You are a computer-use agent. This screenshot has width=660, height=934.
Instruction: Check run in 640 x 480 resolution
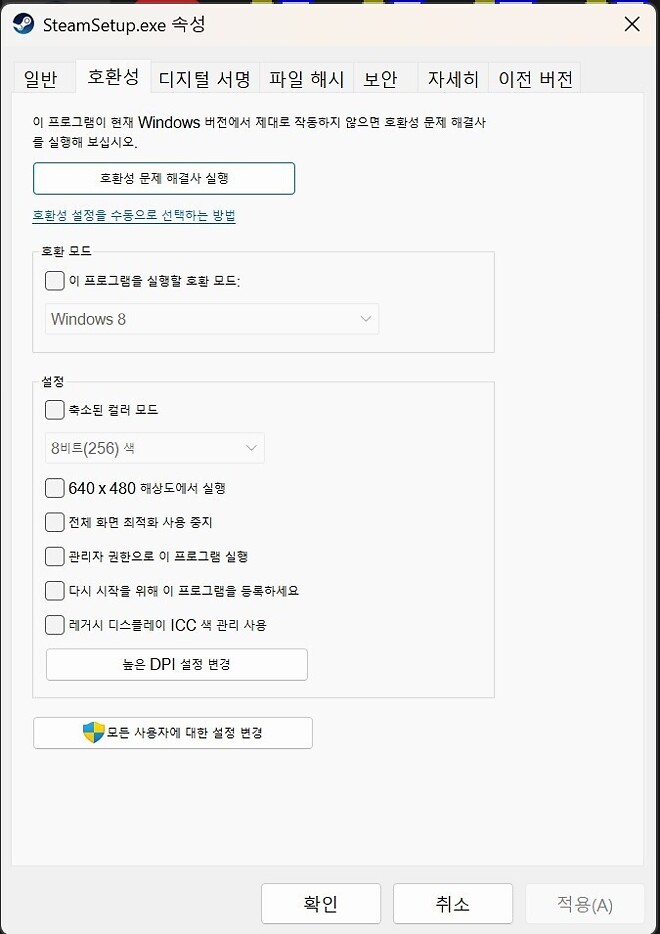[55, 488]
